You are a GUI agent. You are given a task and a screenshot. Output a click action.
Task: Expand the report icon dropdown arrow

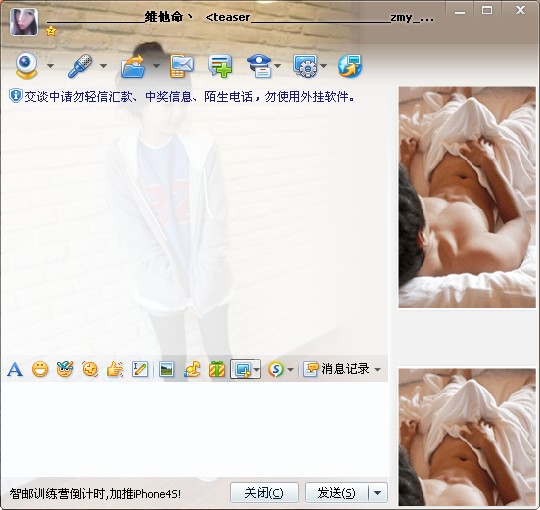[277, 66]
